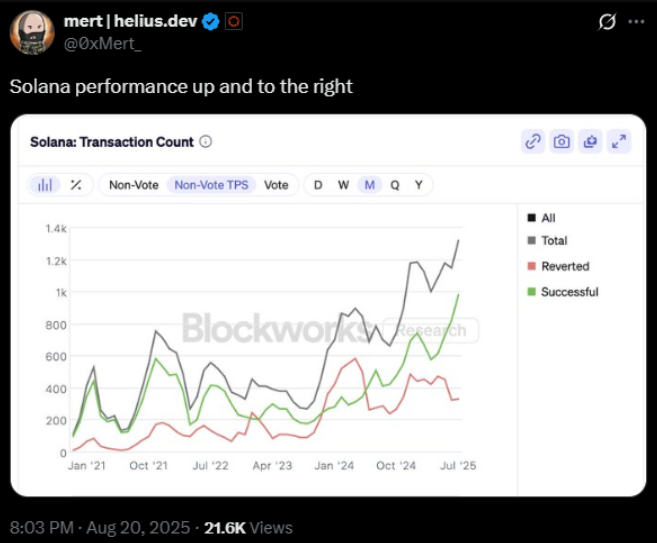Expand the chart to fullscreen

[x=619, y=142]
